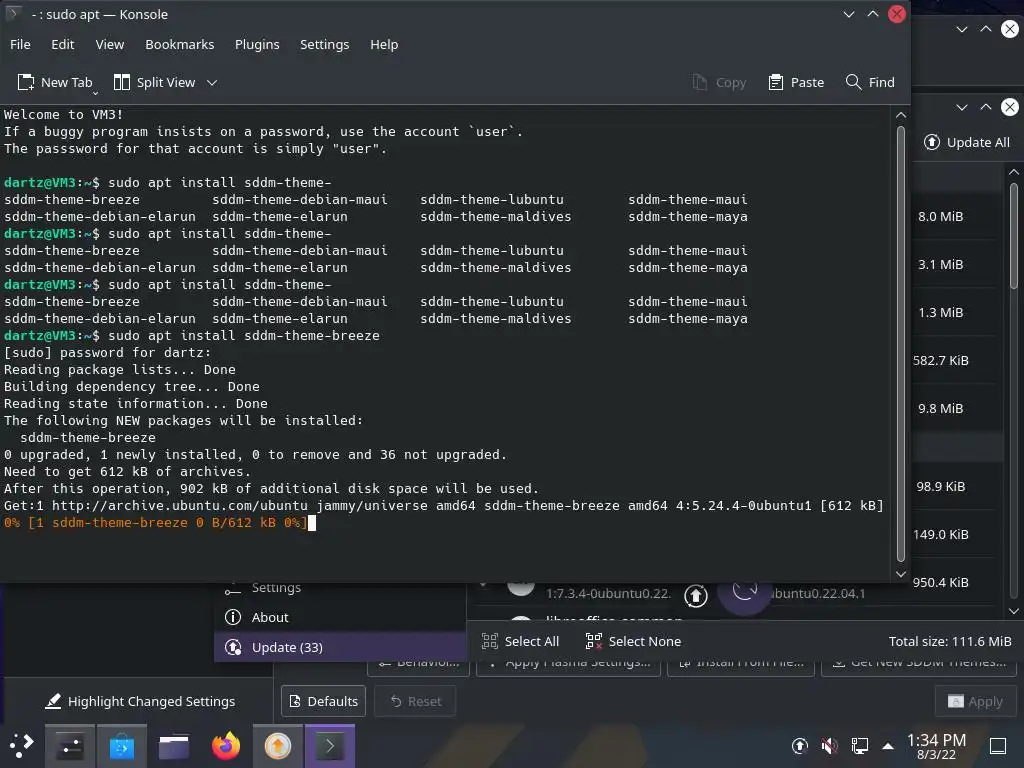The height and width of the screenshot is (768, 1024).
Task: Open Dolphin file manager from taskbar
Action: (174, 746)
